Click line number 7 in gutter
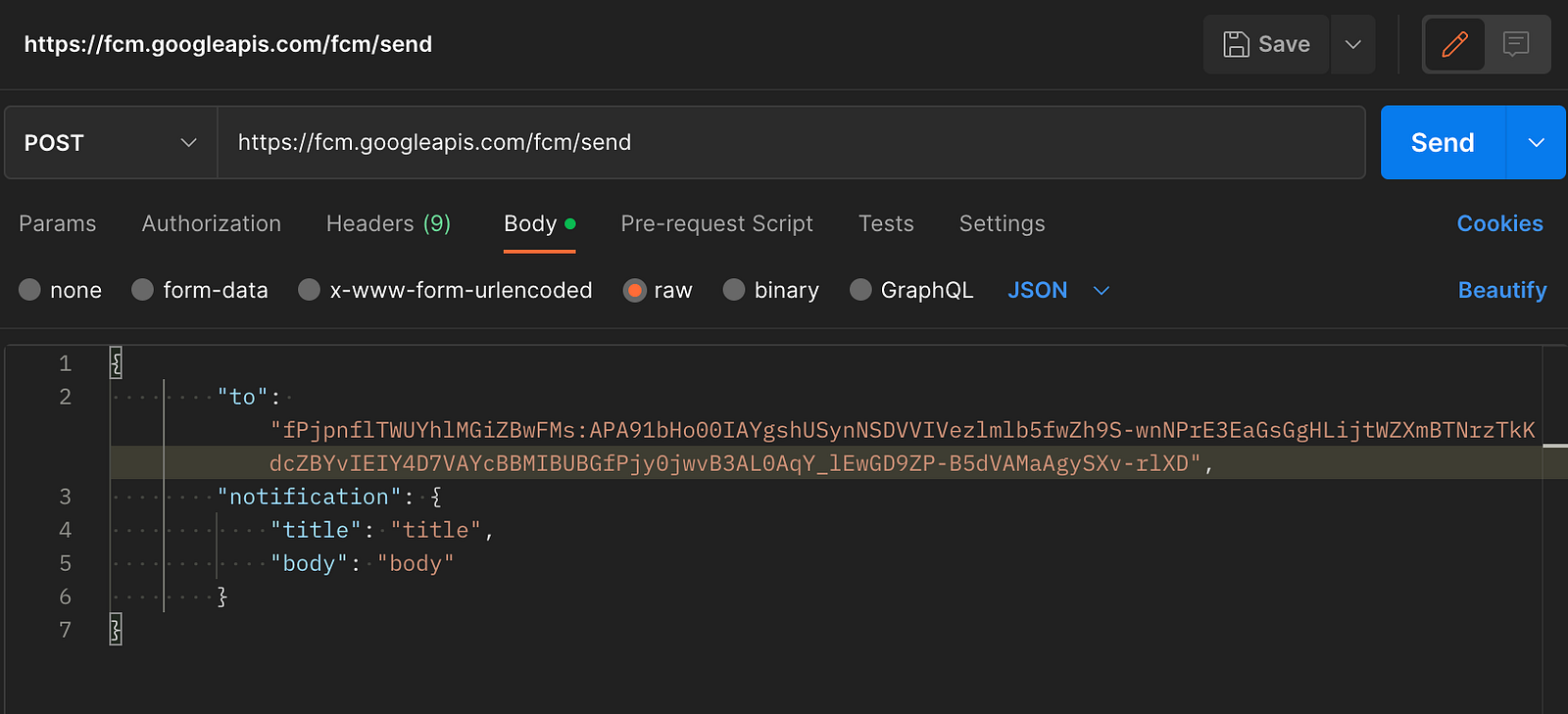The image size is (1568, 714). click(x=65, y=630)
